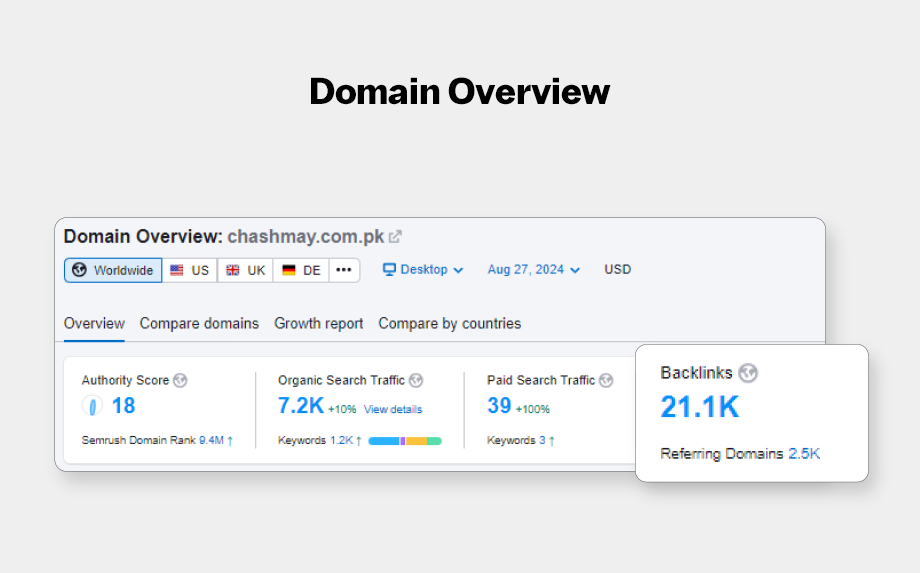Screen dimensions: 920x573
Task: Switch database to DE
Action: coord(301,270)
